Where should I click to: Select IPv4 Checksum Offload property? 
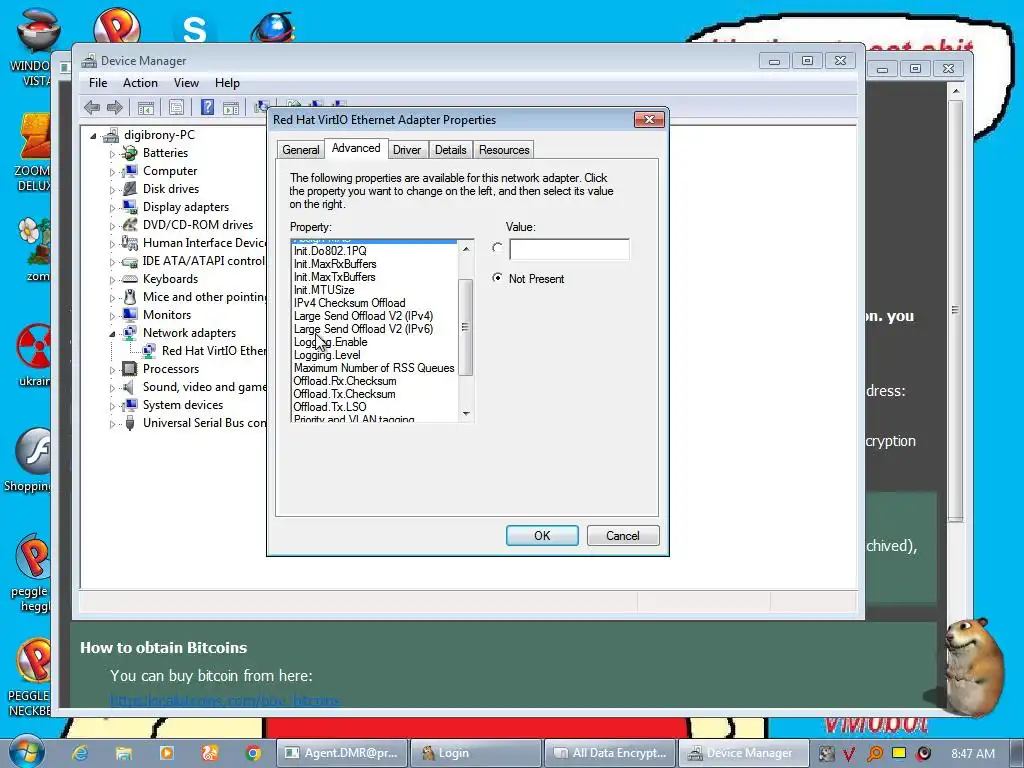(349, 303)
